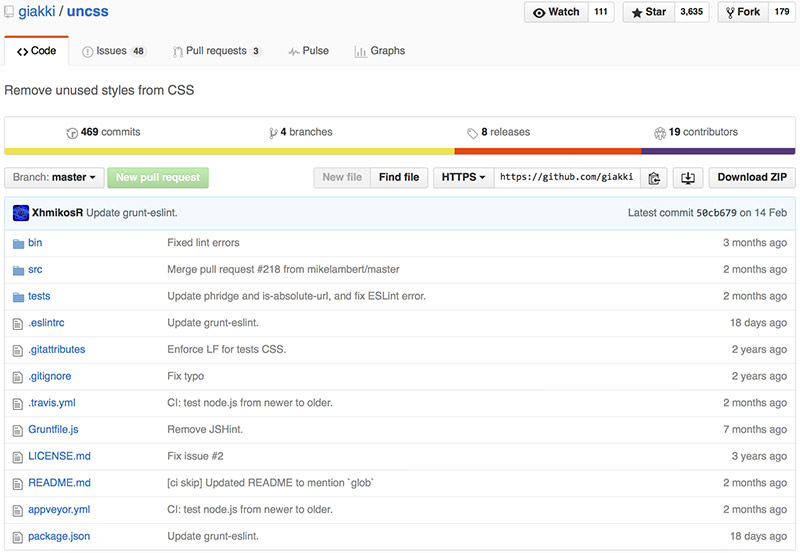This screenshot has height=553, width=800.
Task: Click the bin folder icon
Action: (18, 243)
